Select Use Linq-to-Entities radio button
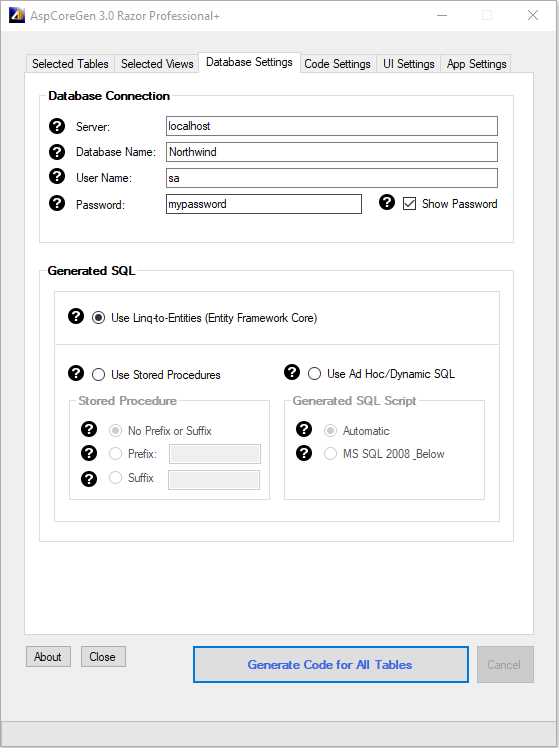This screenshot has width=559, height=748. pos(98,318)
